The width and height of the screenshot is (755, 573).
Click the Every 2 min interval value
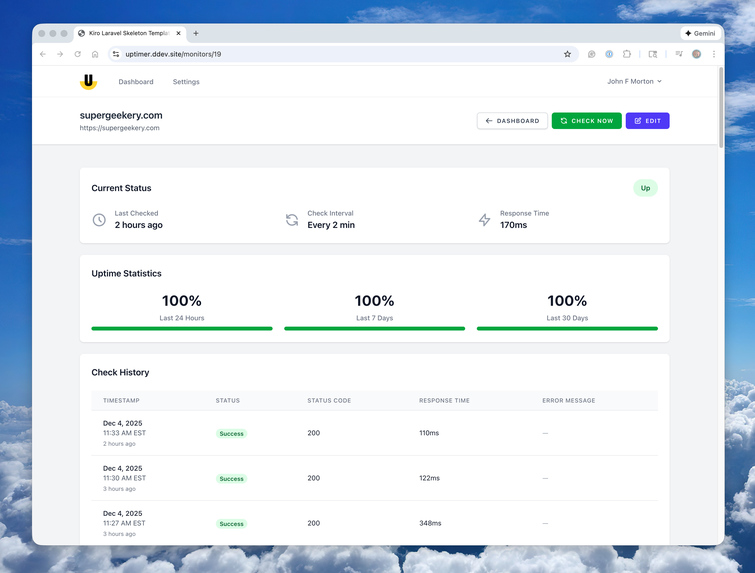[331, 225]
